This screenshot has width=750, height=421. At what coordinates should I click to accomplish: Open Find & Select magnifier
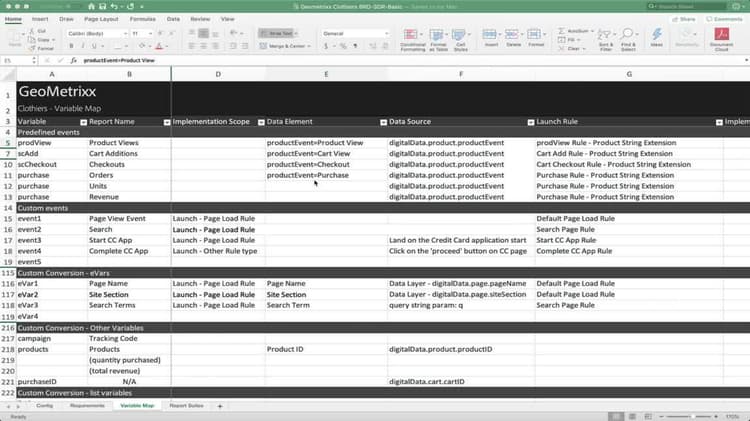point(628,40)
